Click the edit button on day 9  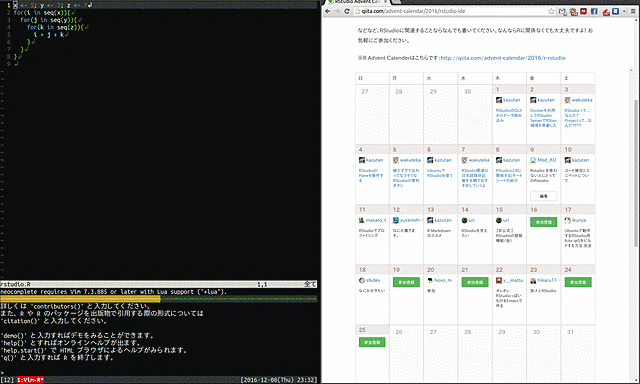point(543,196)
